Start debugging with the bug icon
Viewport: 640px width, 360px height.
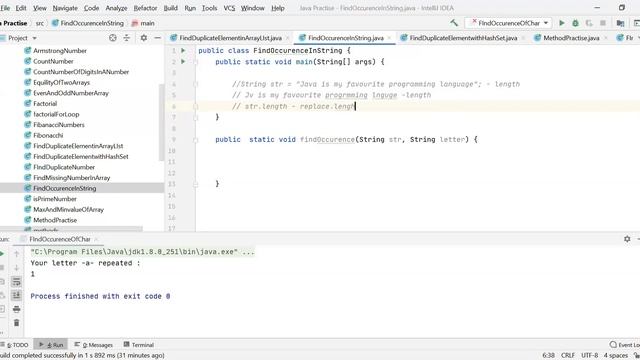pos(575,23)
